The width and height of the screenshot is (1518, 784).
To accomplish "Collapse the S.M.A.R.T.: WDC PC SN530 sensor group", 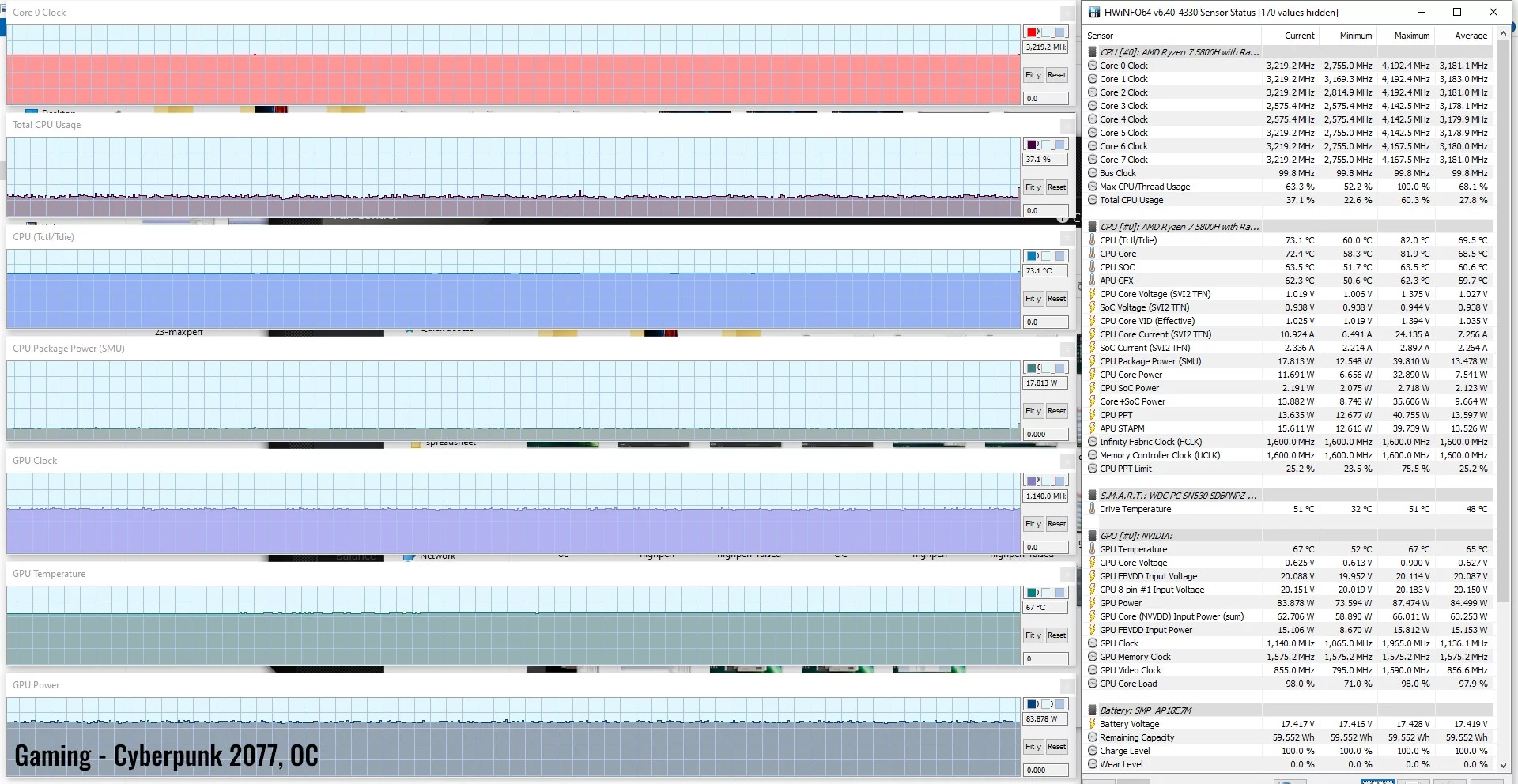I will [1178, 496].
